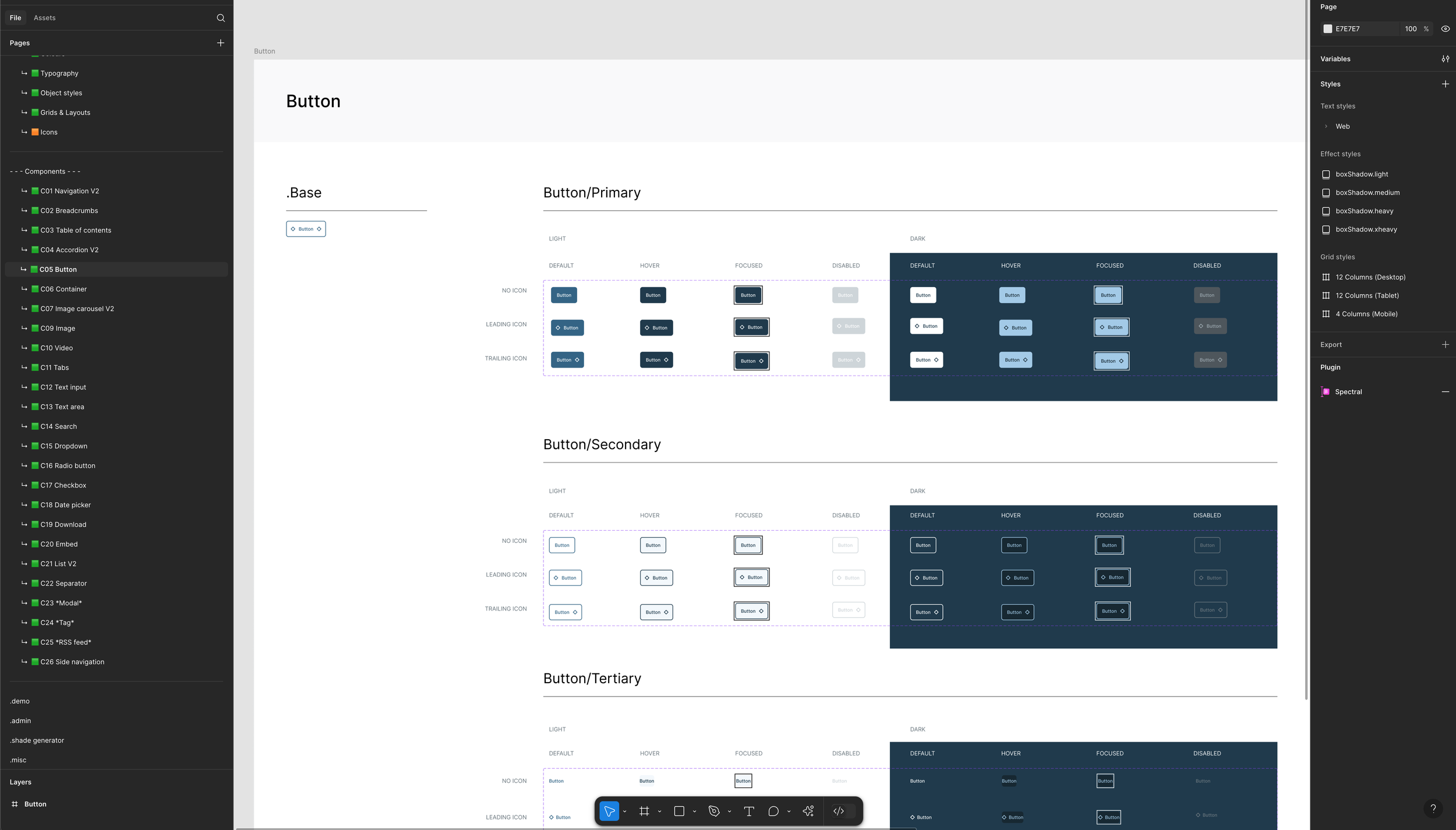1456x830 pixels.
Task: Add a new style with plus button
Action: point(1445,84)
